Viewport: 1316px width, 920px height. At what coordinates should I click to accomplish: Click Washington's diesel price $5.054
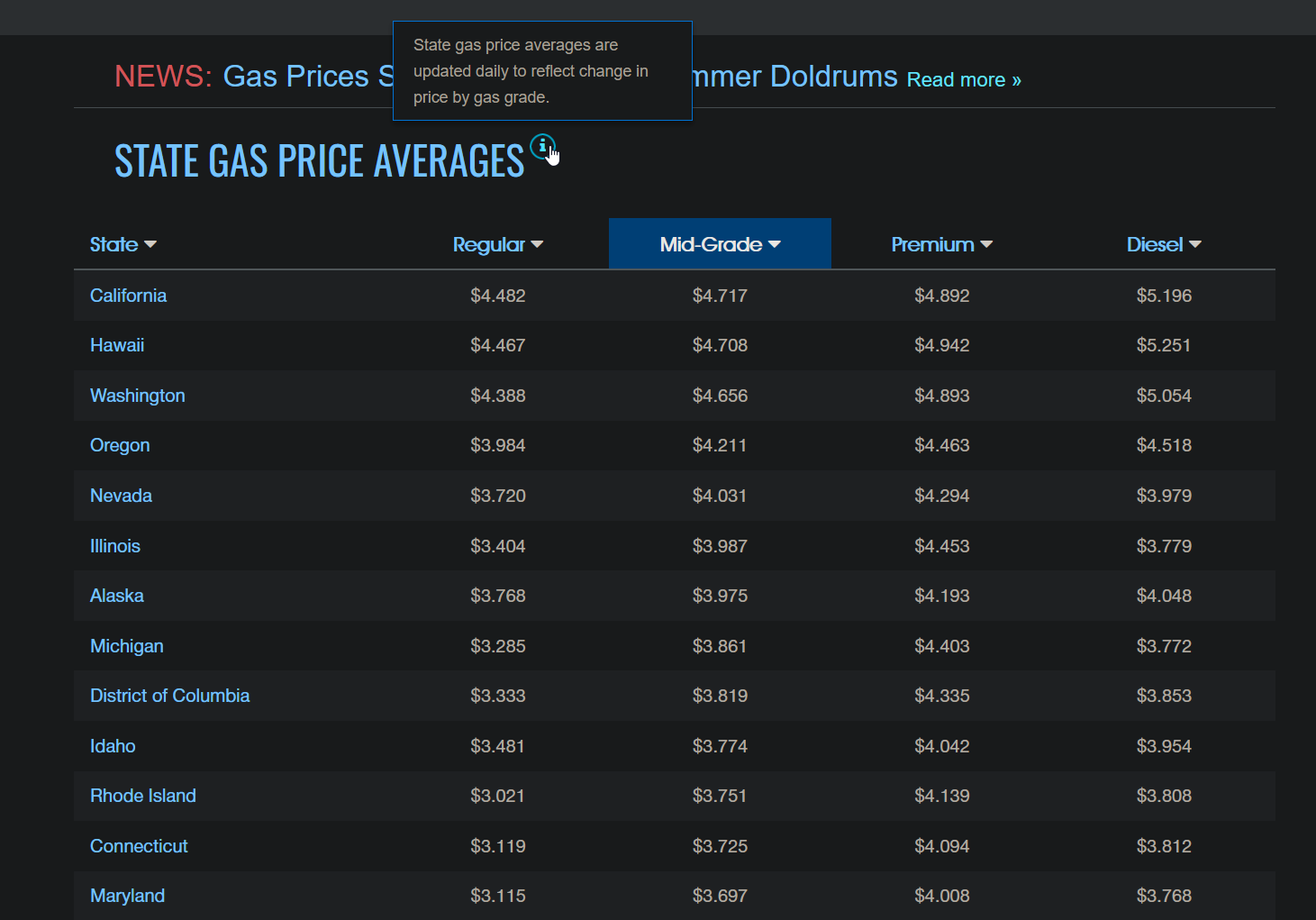click(x=1164, y=396)
